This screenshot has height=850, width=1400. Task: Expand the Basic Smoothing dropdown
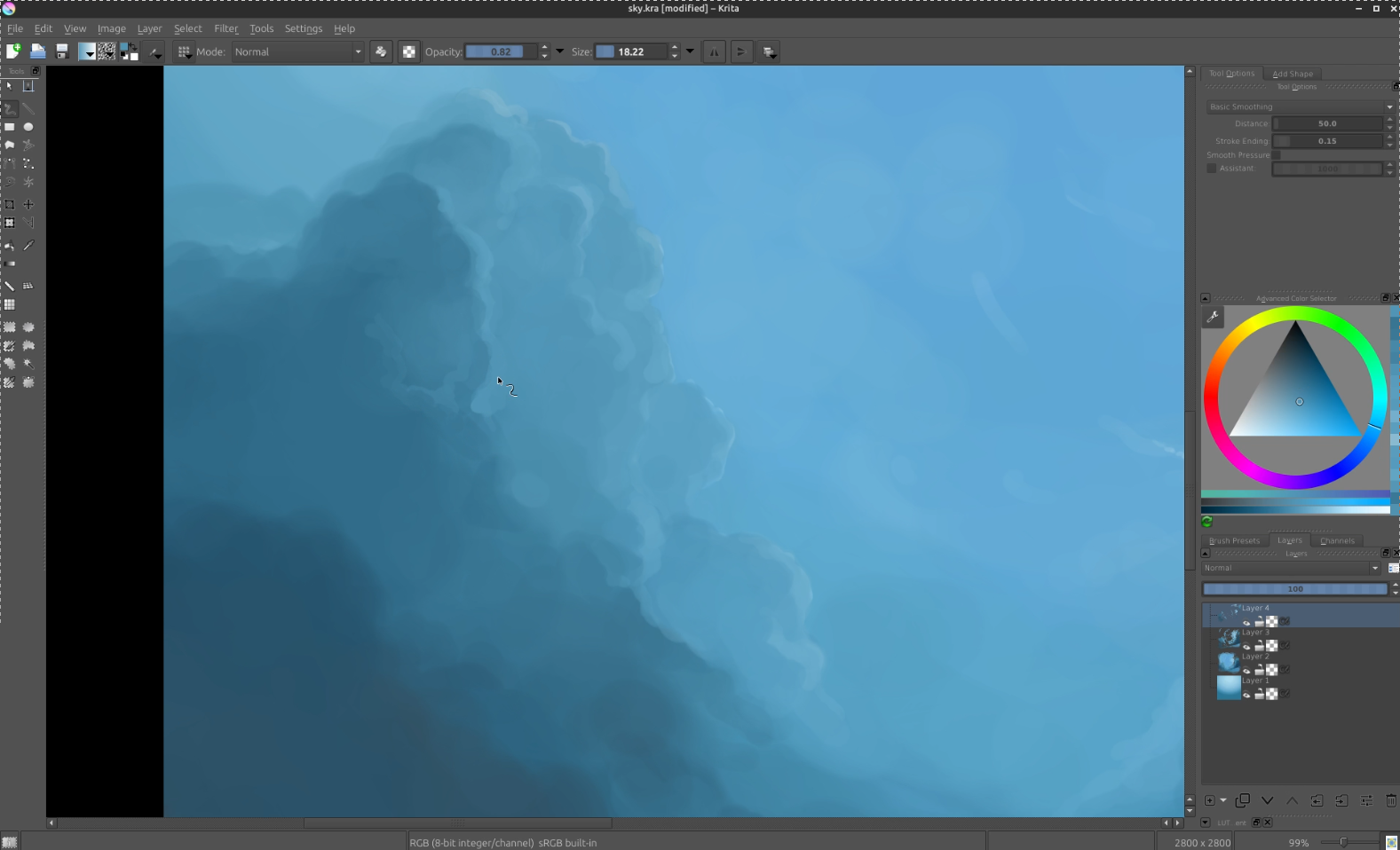tap(1300, 106)
